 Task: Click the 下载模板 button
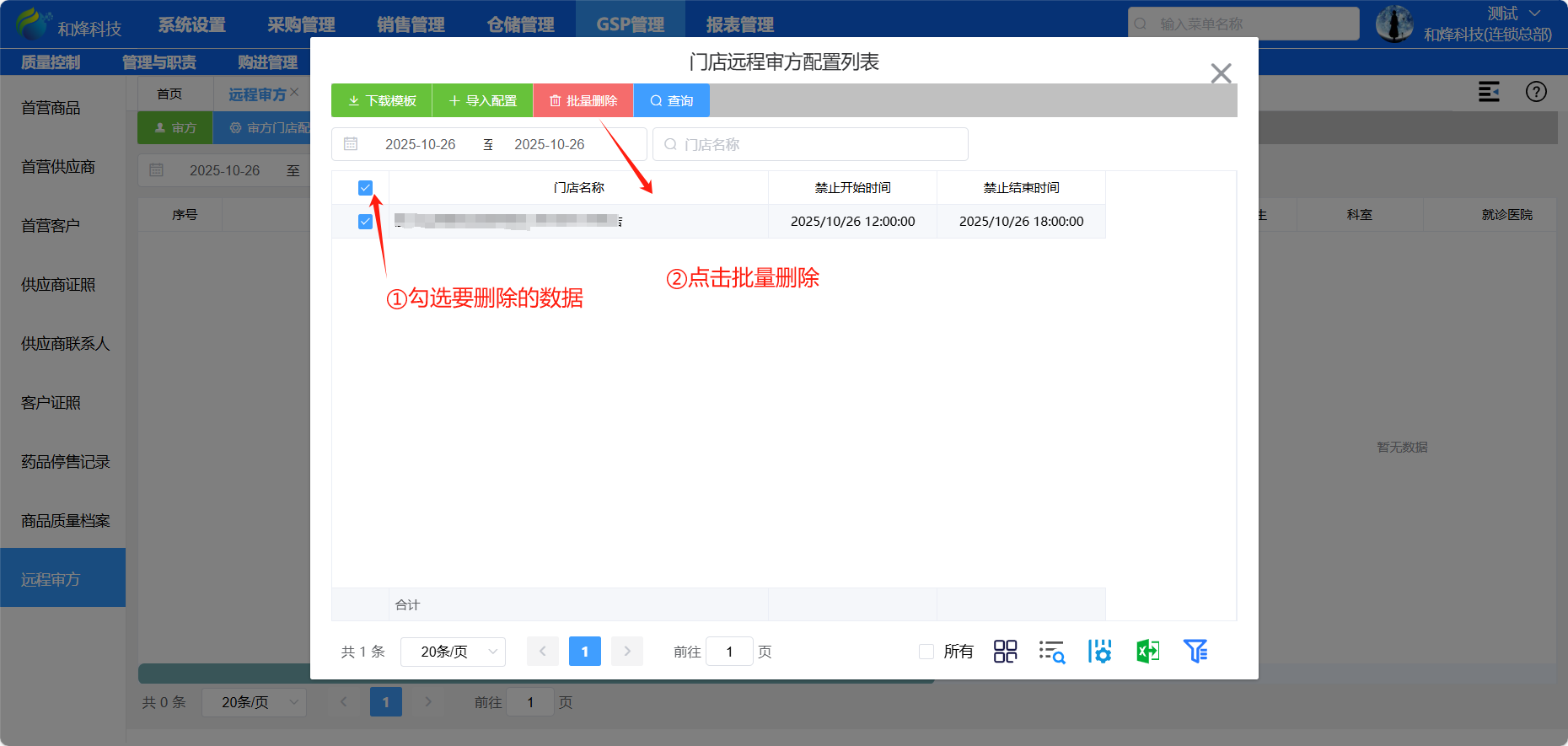pos(382,101)
